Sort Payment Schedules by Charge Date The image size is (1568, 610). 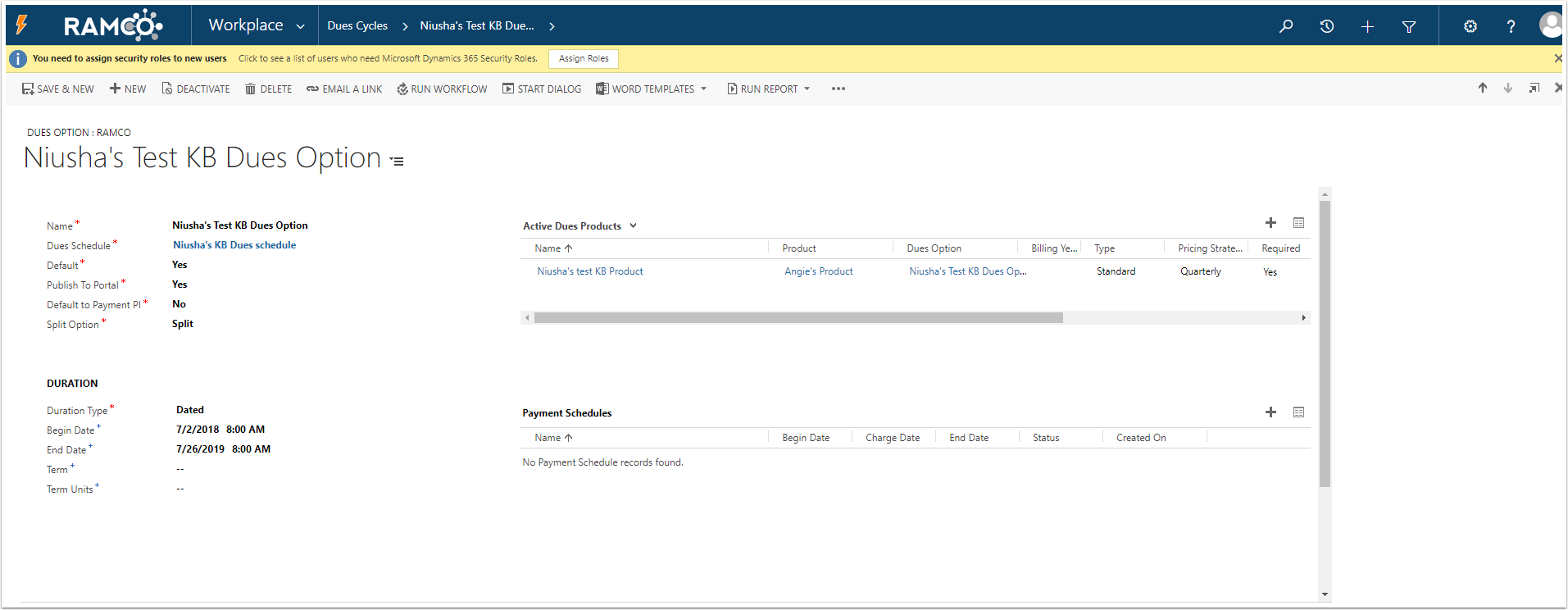[893, 438]
